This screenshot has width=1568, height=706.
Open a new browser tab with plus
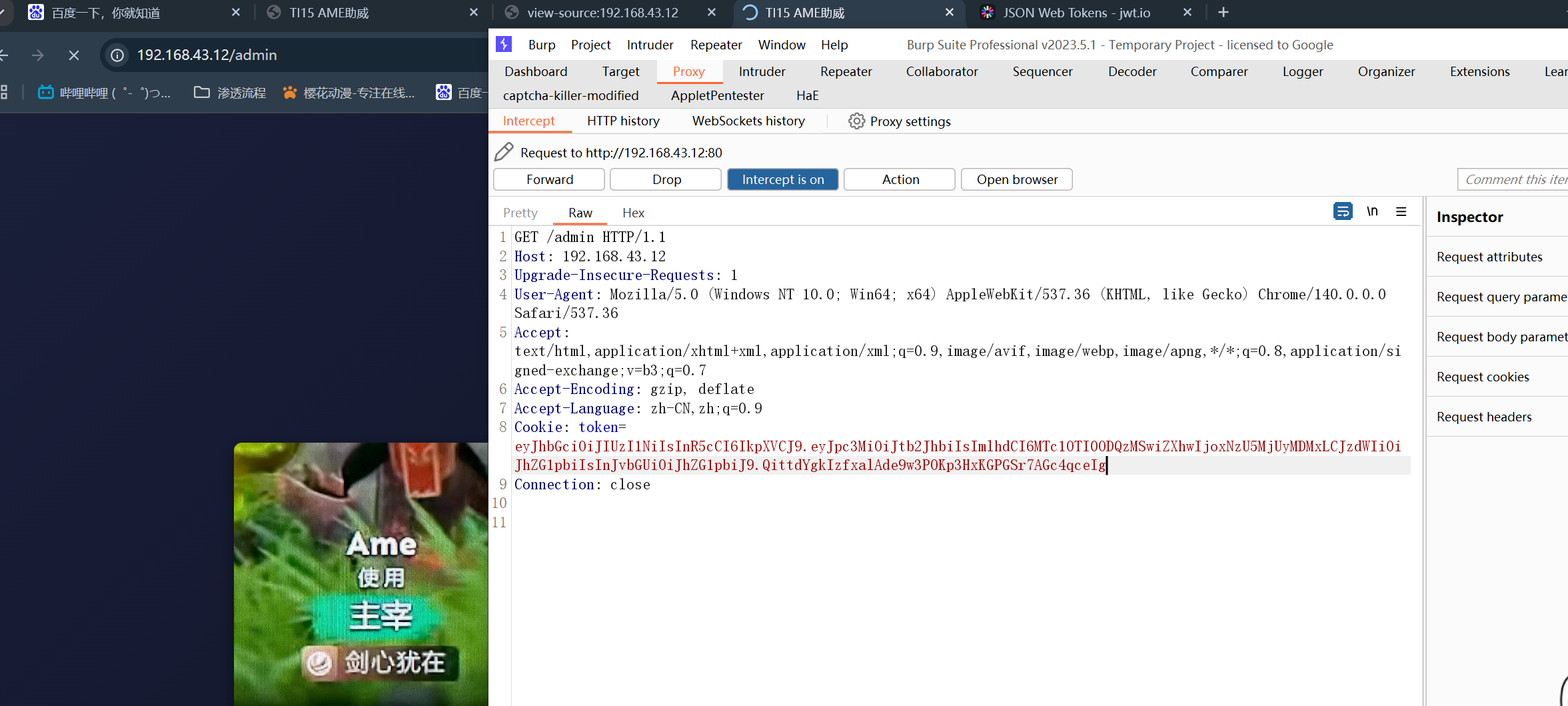[x=1223, y=12]
